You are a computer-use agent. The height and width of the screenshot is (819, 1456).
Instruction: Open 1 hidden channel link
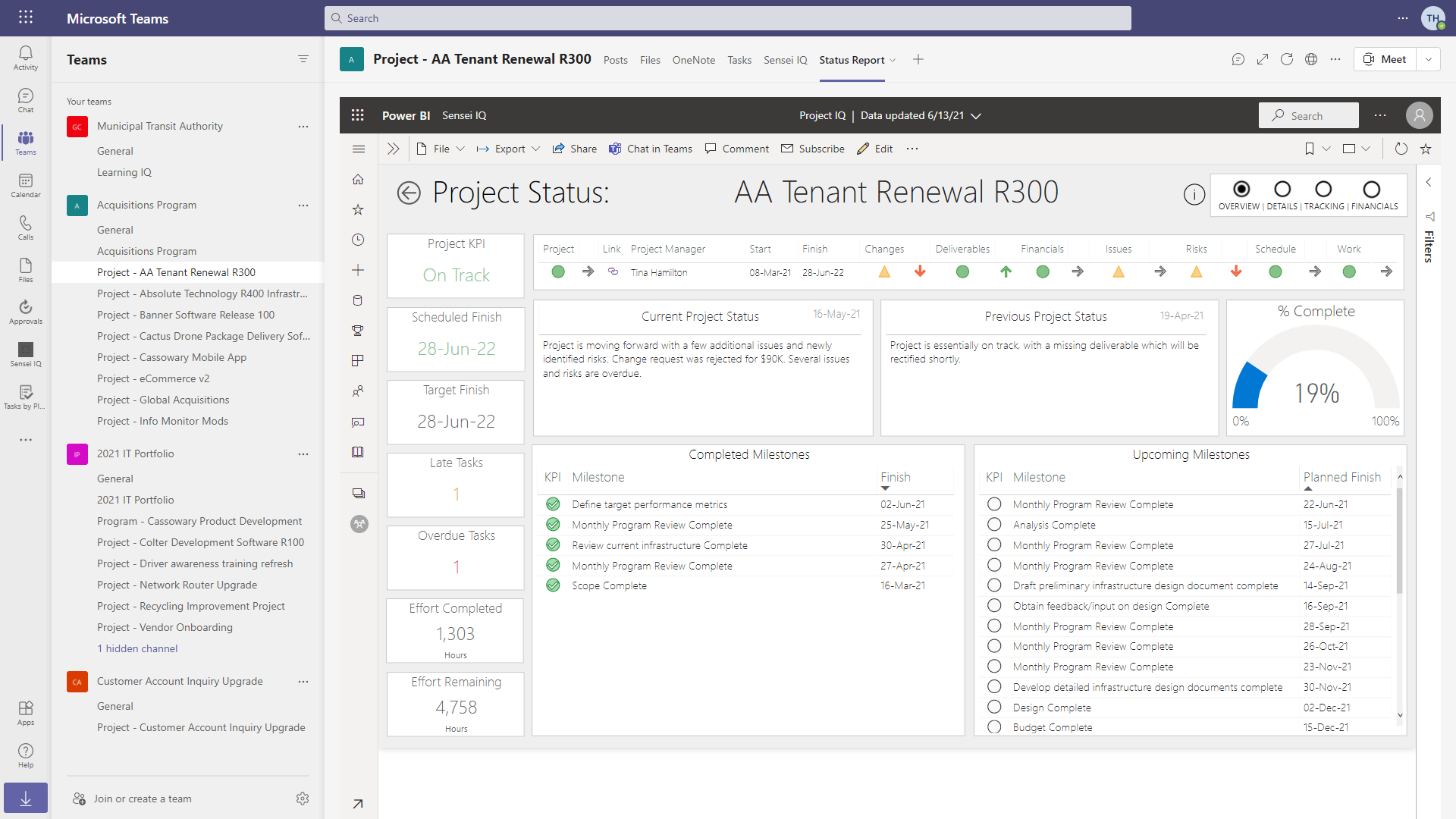137,649
